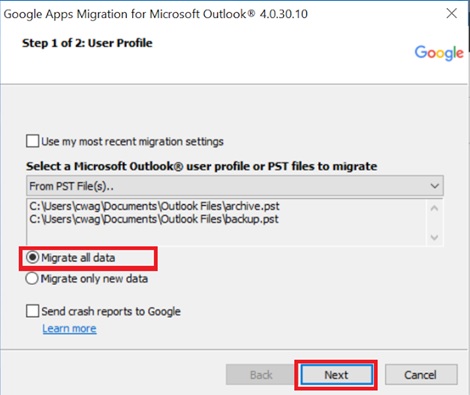Proceed with the Next button
This screenshot has width=470, height=395.
pyautogui.click(x=336, y=375)
